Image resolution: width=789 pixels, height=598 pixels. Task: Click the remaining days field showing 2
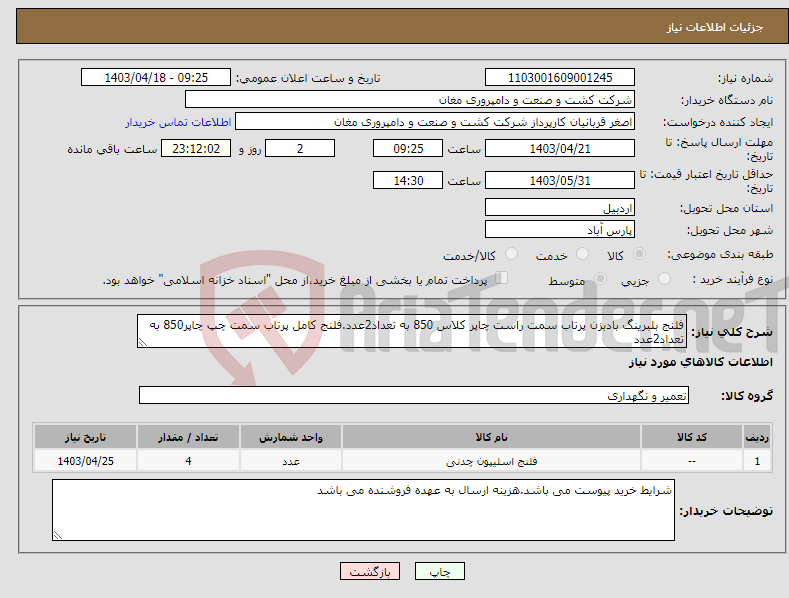(x=300, y=148)
